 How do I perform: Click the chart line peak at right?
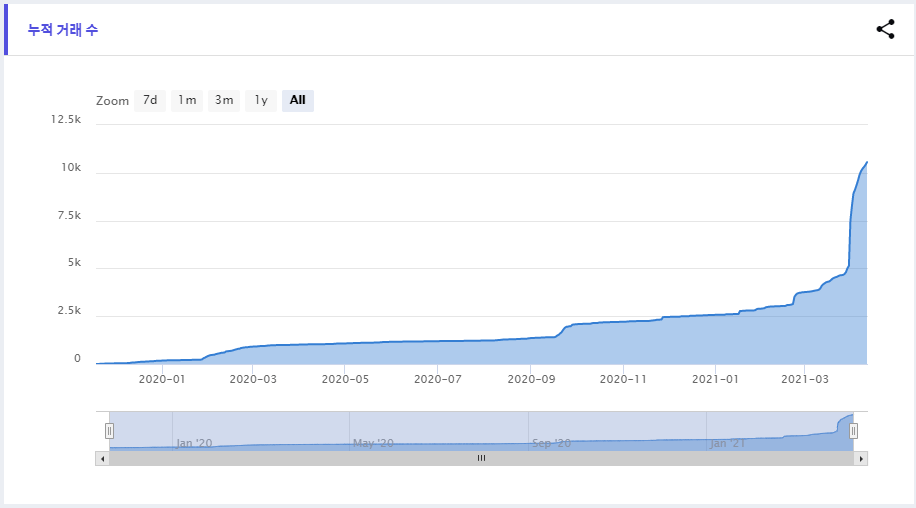tap(866, 162)
